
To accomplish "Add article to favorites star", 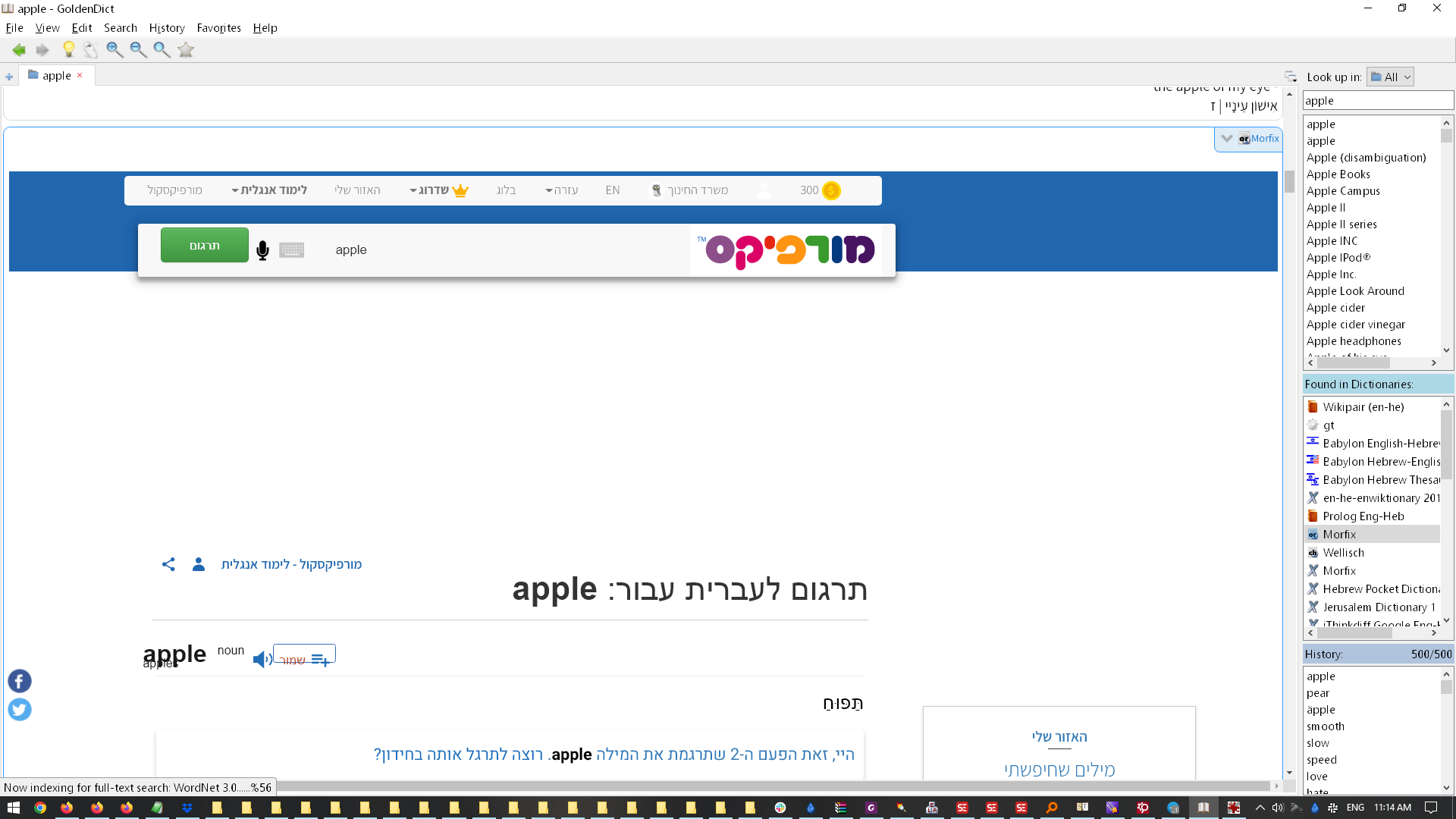I will tap(186, 50).
